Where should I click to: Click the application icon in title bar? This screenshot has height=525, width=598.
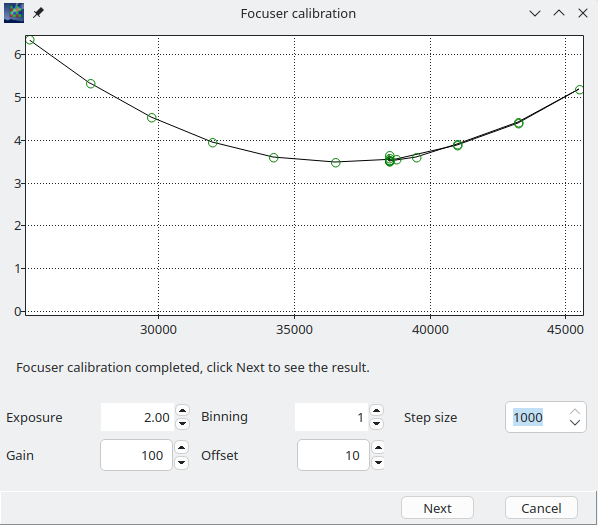[x=14, y=13]
